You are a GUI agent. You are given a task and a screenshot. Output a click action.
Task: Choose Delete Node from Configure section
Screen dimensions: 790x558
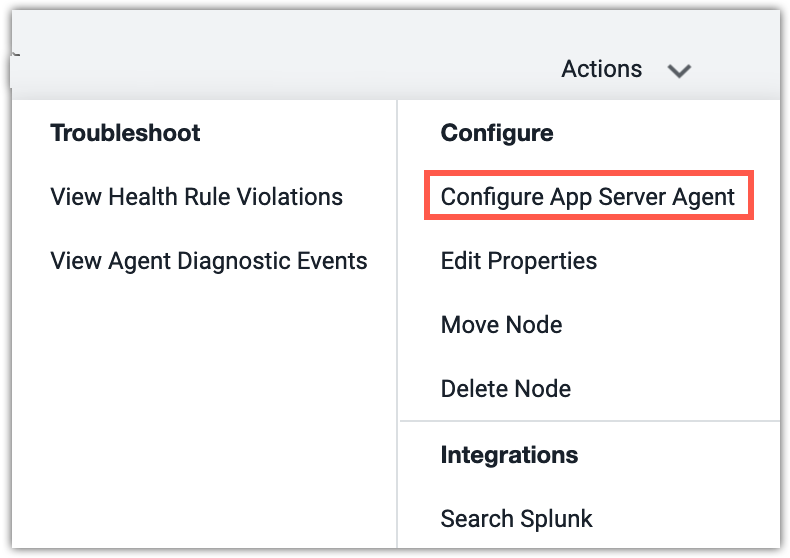point(506,389)
